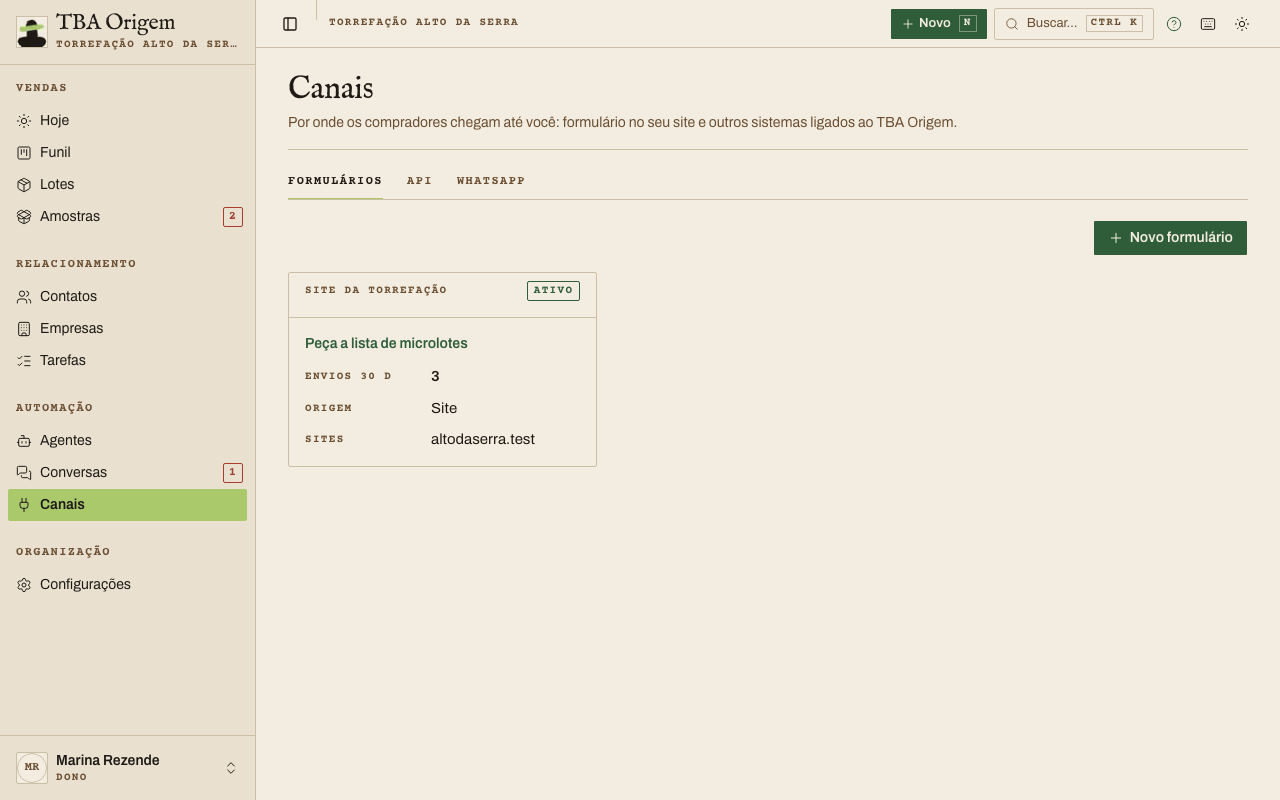Click the 'Envios 30 d' value 3
Image resolution: width=1280 pixels, height=800 pixels.
click(x=435, y=376)
